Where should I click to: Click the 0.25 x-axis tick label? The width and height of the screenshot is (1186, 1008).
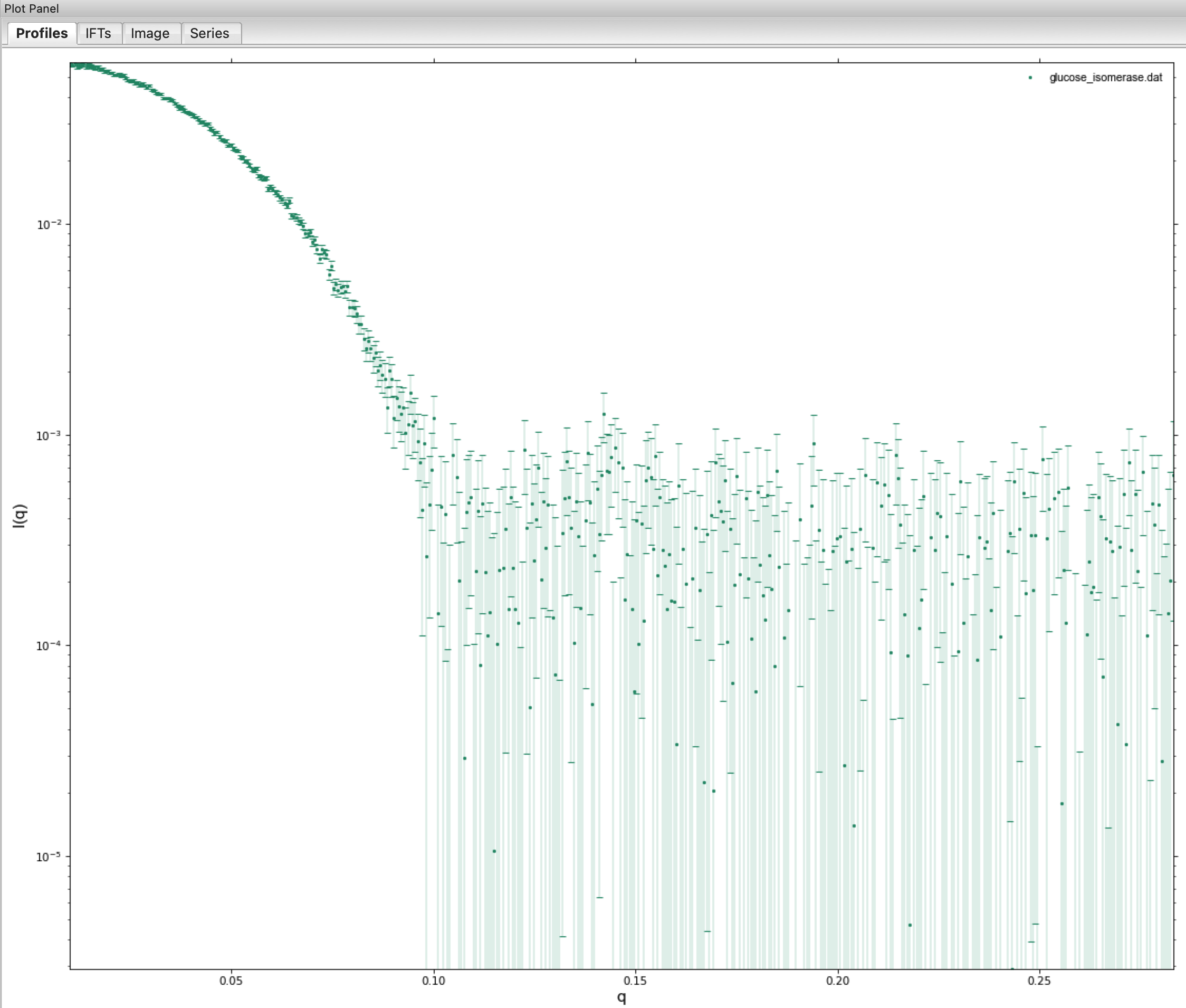1039,981
